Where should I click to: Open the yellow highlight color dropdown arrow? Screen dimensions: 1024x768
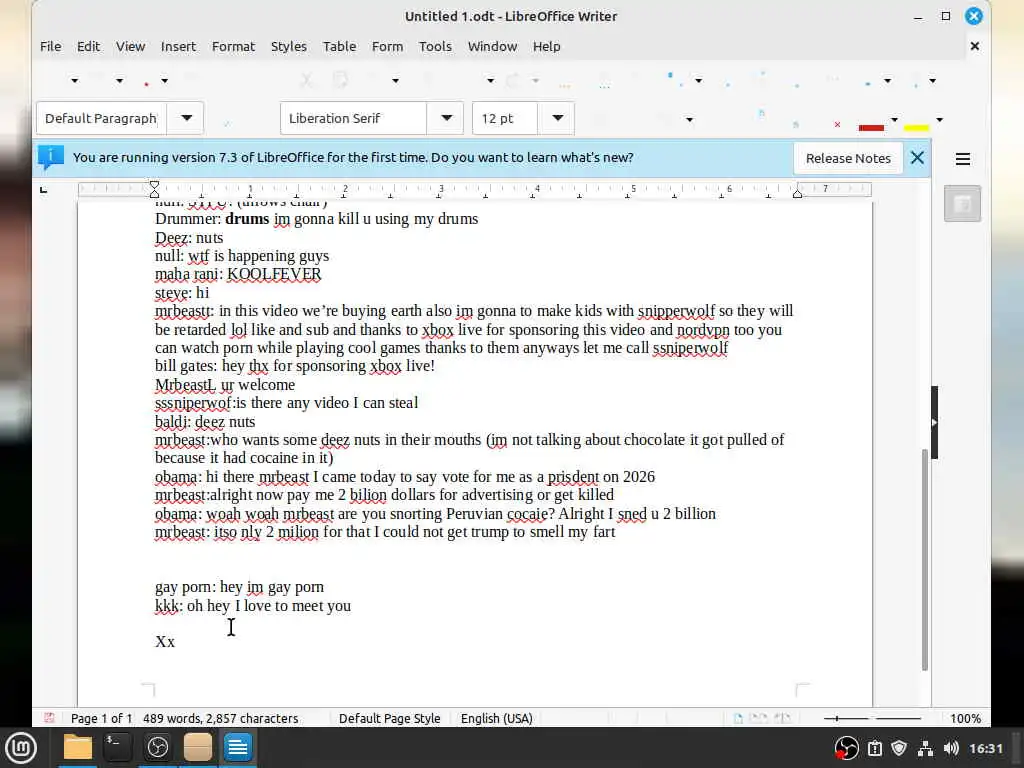point(939,120)
